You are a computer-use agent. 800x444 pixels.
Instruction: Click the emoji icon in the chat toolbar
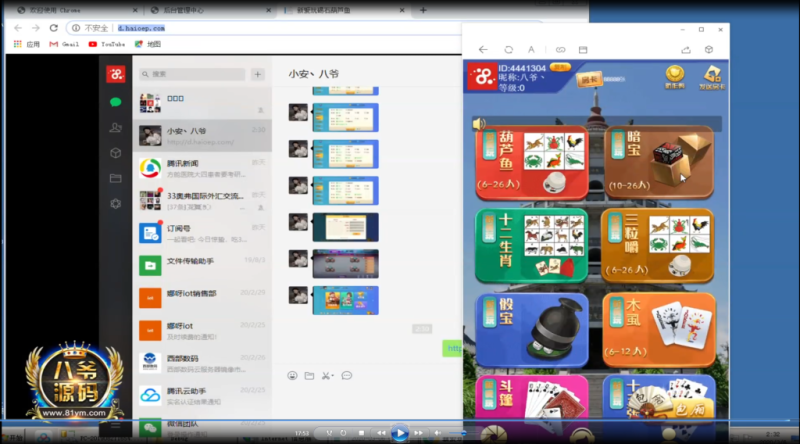pos(292,375)
